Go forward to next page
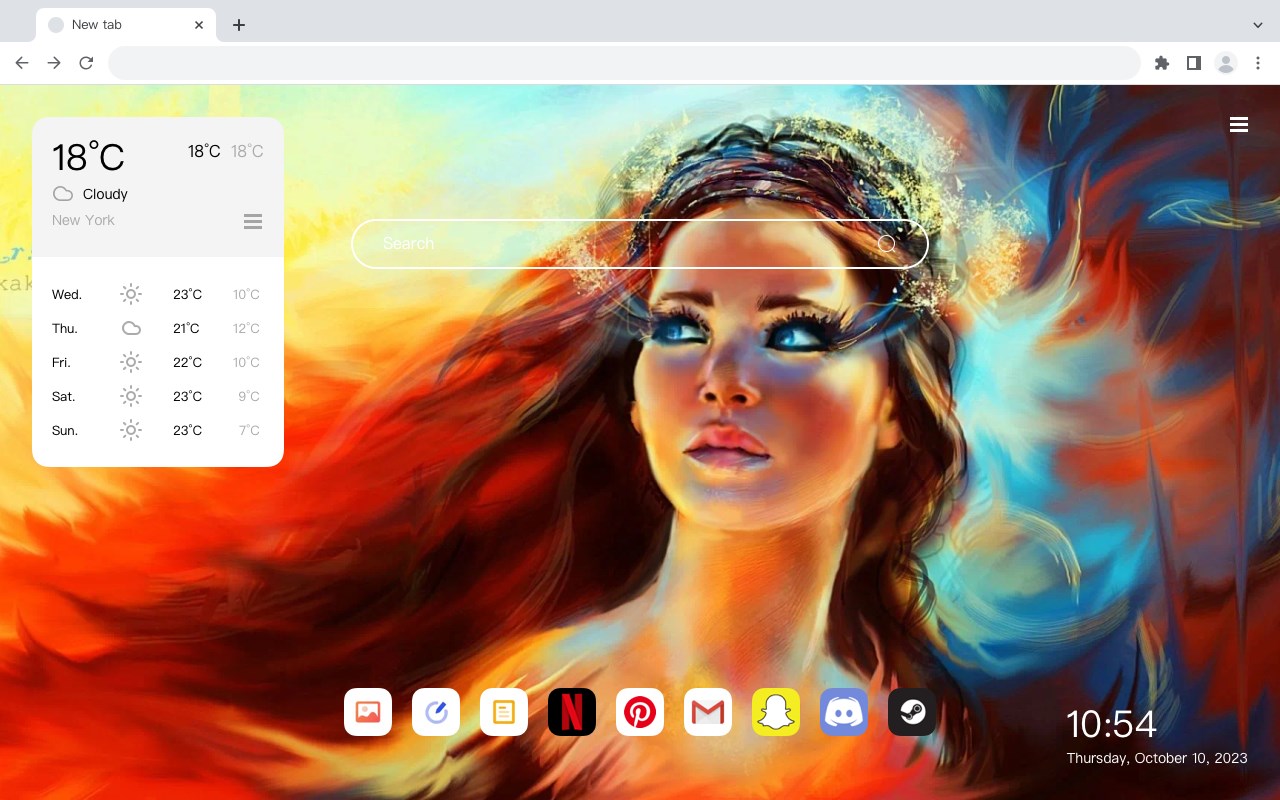Viewport: 1280px width, 800px height. pyautogui.click(x=54, y=63)
